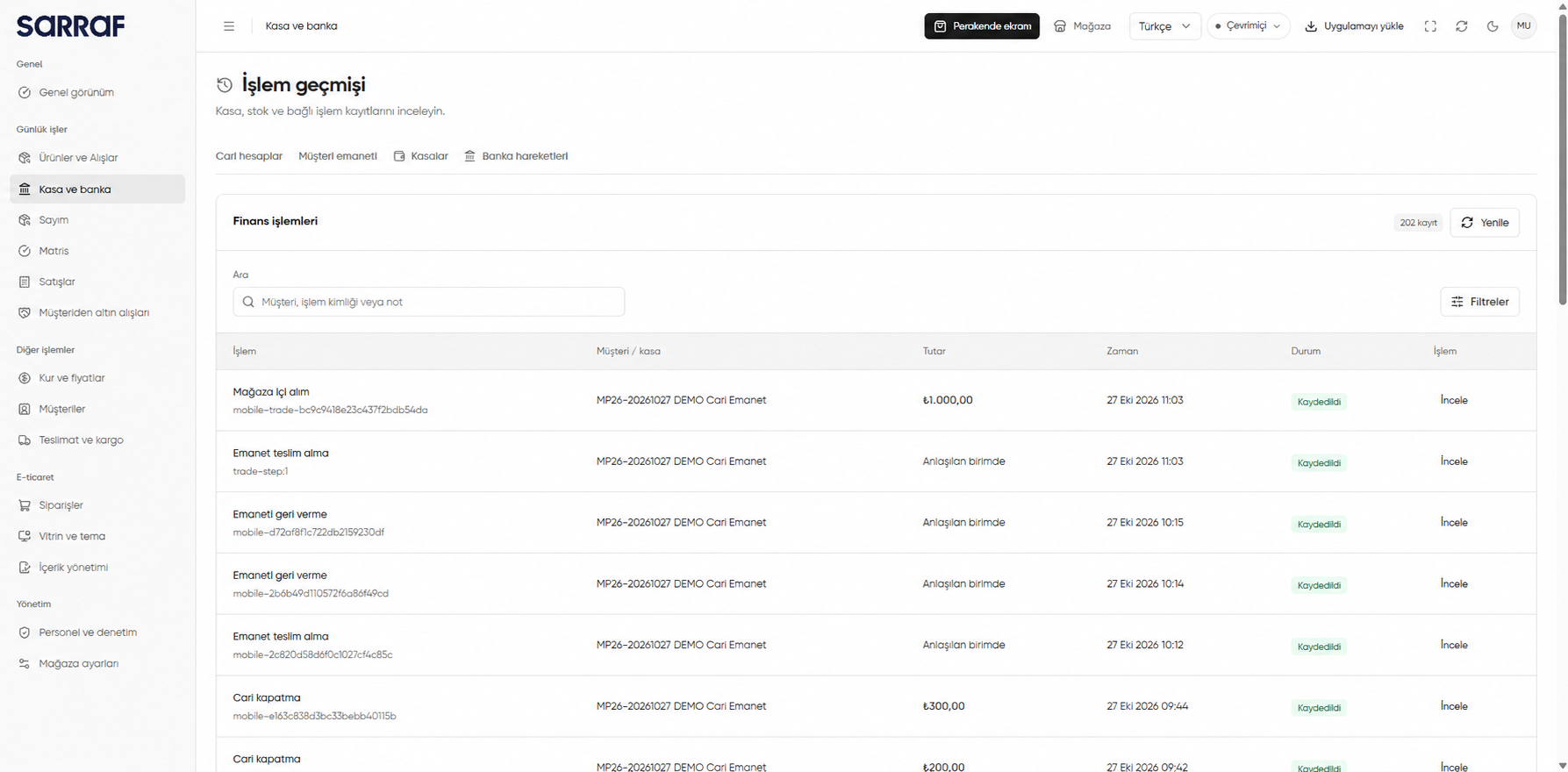The height and width of the screenshot is (772, 1568).
Task: Toggle dark mode moon icon
Action: coord(1493,26)
